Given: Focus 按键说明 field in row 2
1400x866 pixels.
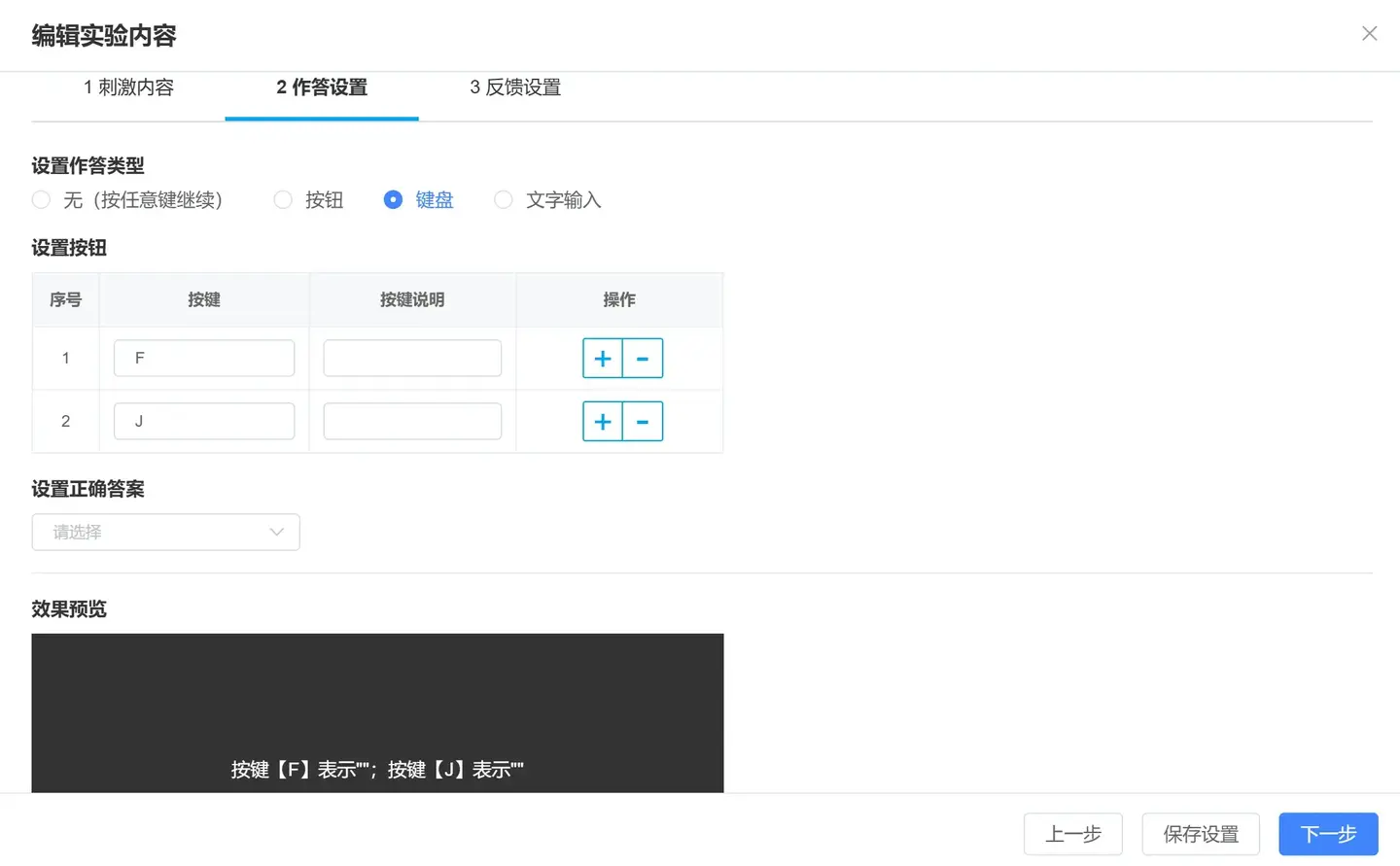Looking at the screenshot, I should (412, 422).
